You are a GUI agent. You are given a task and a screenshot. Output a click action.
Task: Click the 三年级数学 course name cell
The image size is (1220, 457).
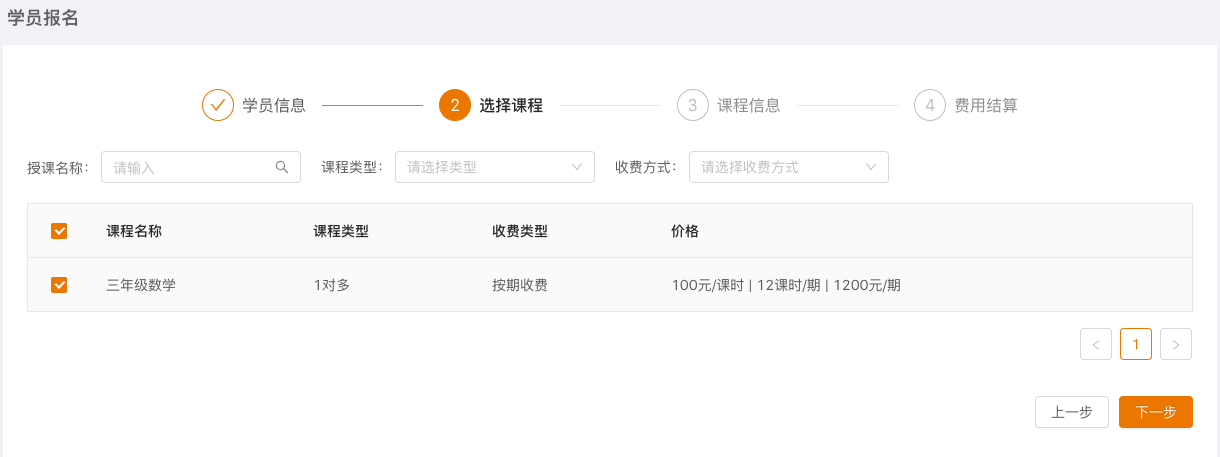click(x=141, y=285)
